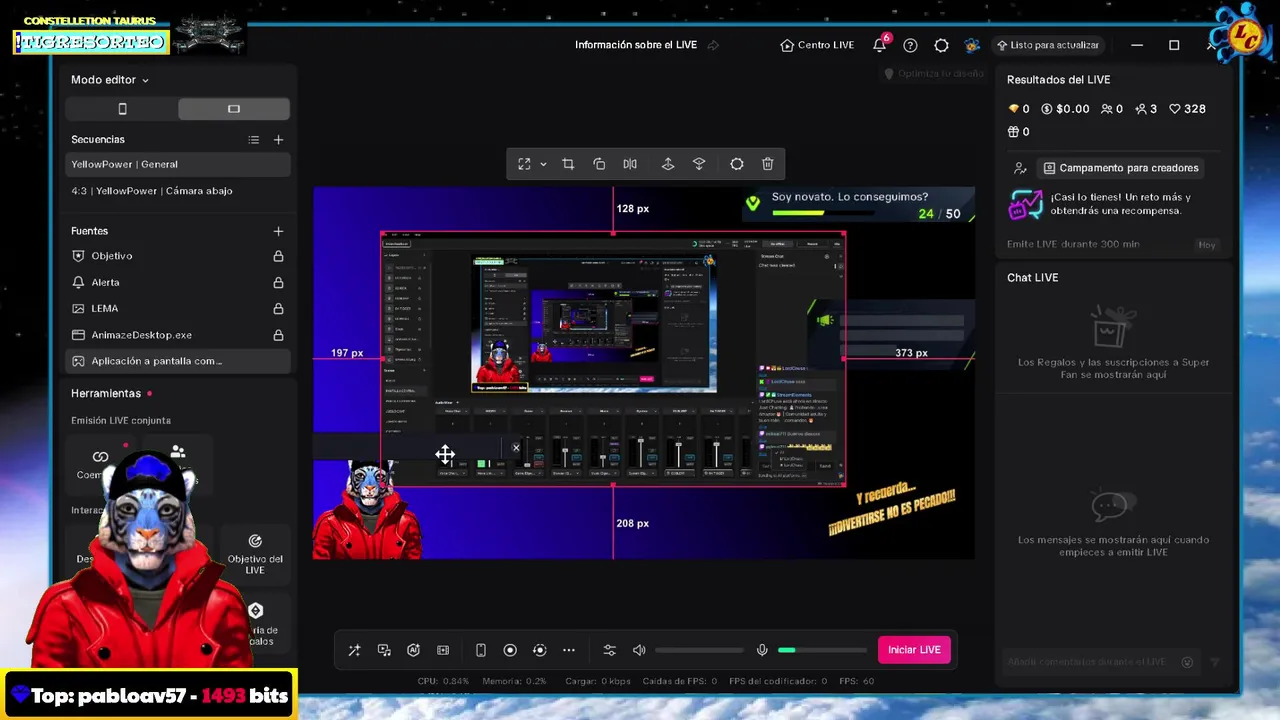Open Información sobre el LIVE
This screenshot has height=720, width=1280.
[636, 45]
